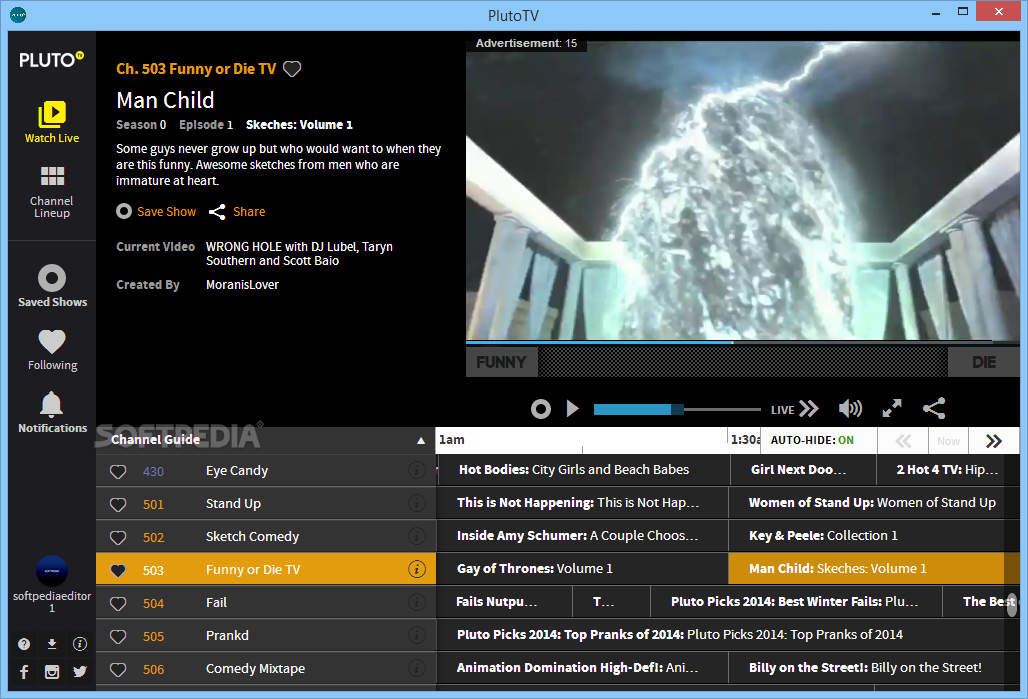
Task: Click the Share link under description
Action: (237, 212)
